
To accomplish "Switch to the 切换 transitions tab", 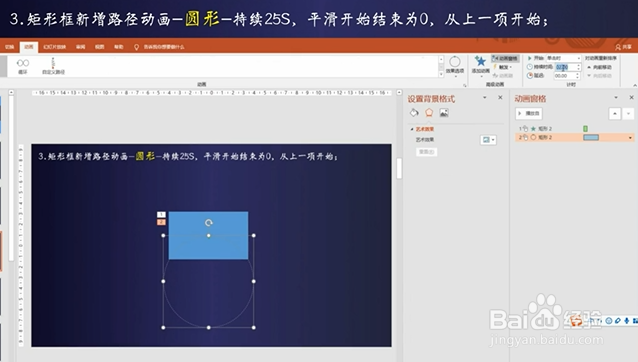I will coord(9,47).
